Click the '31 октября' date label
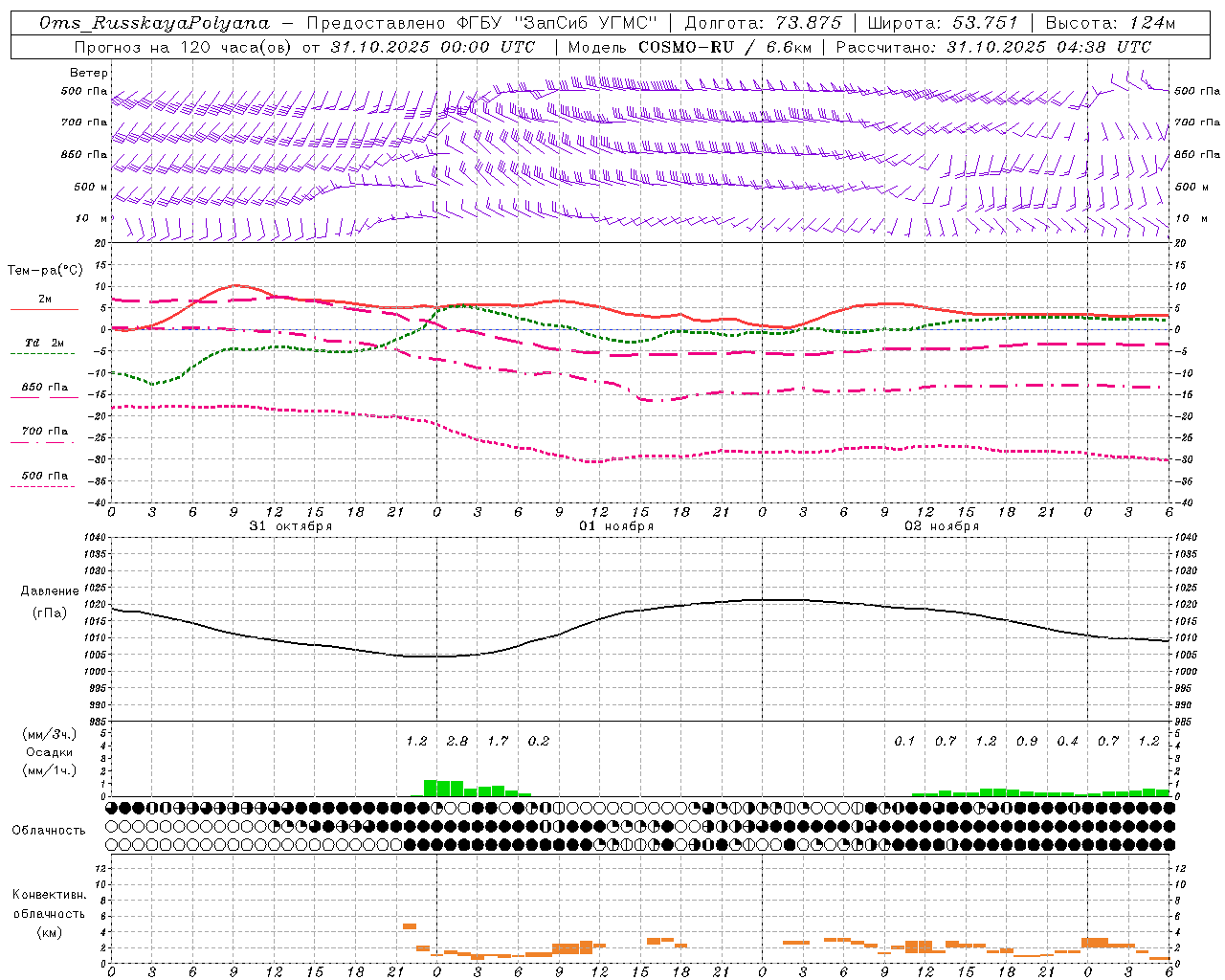 tap(291, 526)
